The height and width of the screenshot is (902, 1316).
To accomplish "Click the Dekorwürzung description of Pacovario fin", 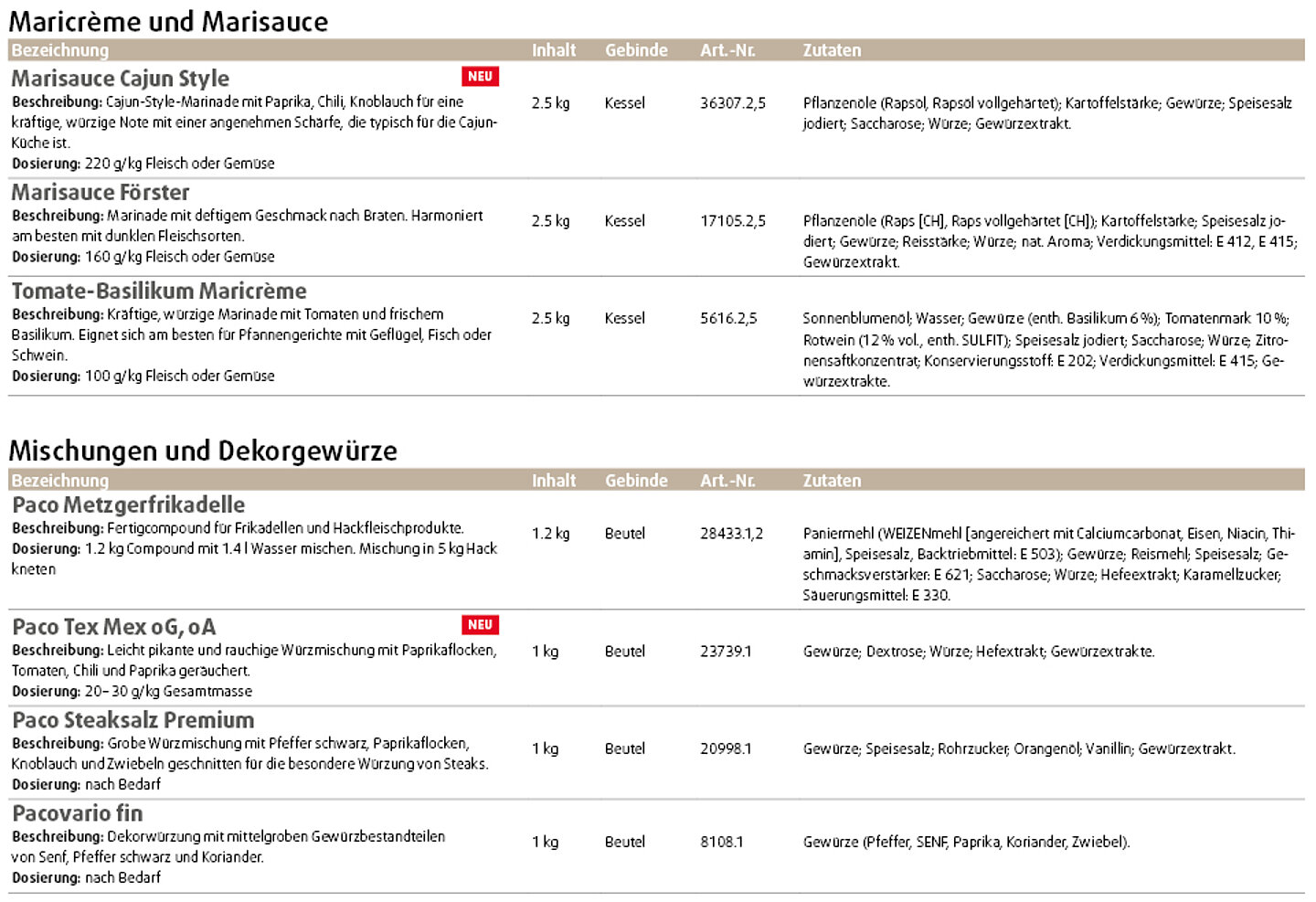I will pos(228,846).
